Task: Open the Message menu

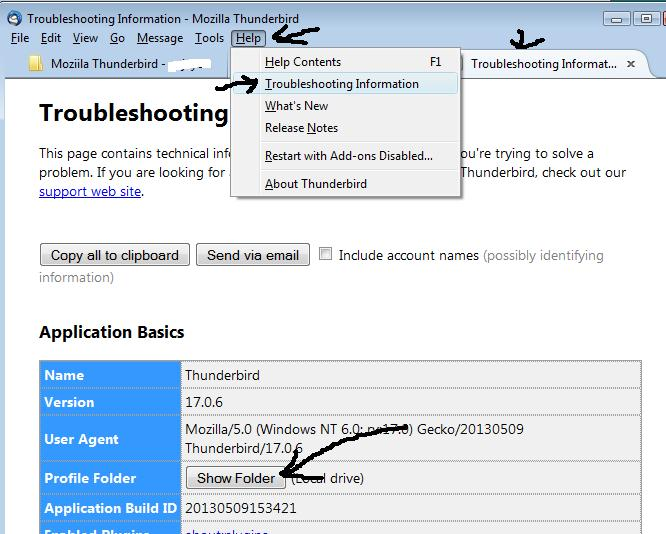Action: pyautogui.click(x=160, y=38)
